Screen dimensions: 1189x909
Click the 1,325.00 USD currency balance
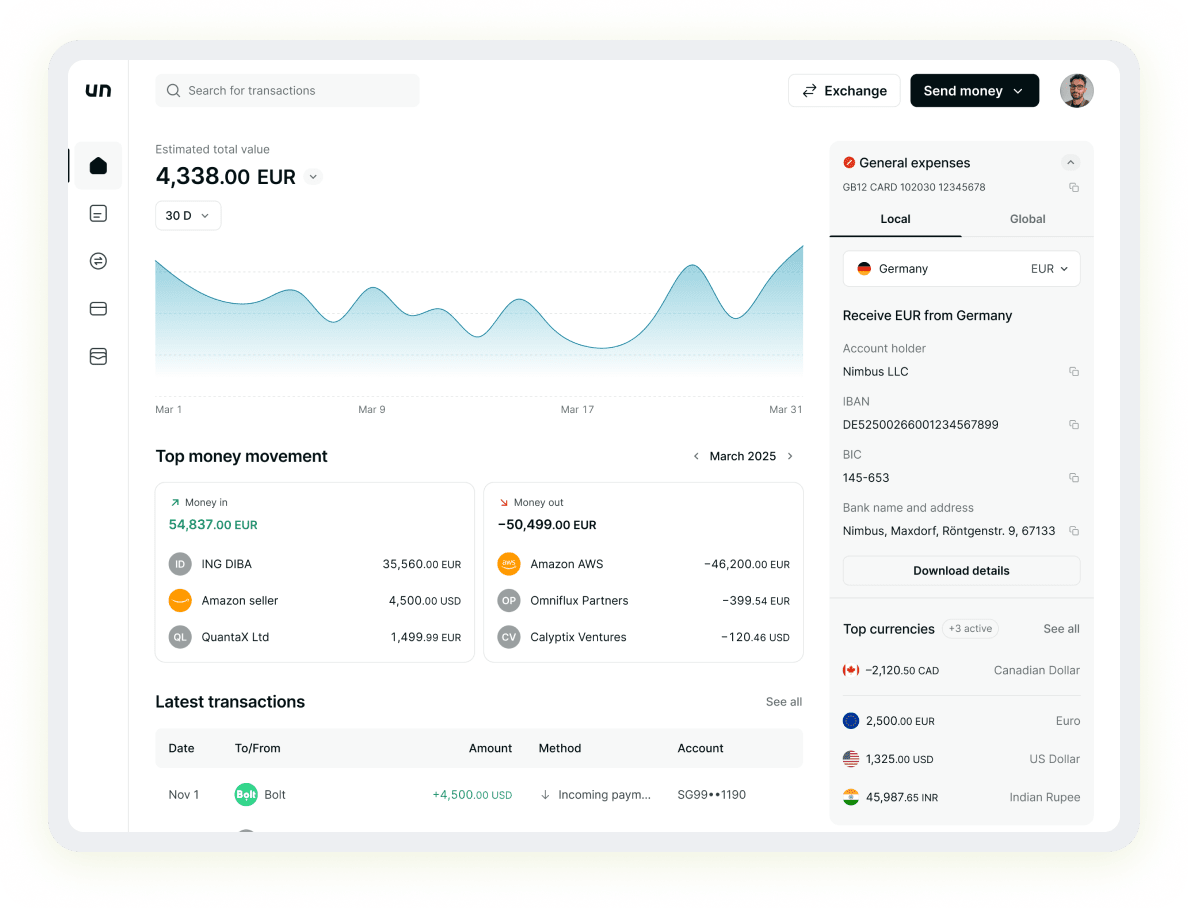coord(900,759)
